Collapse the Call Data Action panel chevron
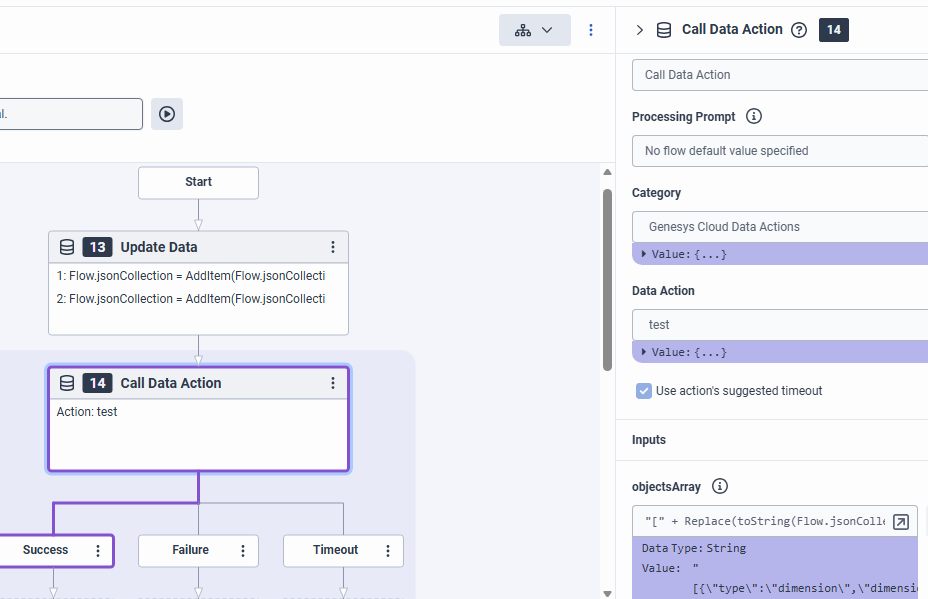This screenshot has height=599, width=928. click(640, 30)
